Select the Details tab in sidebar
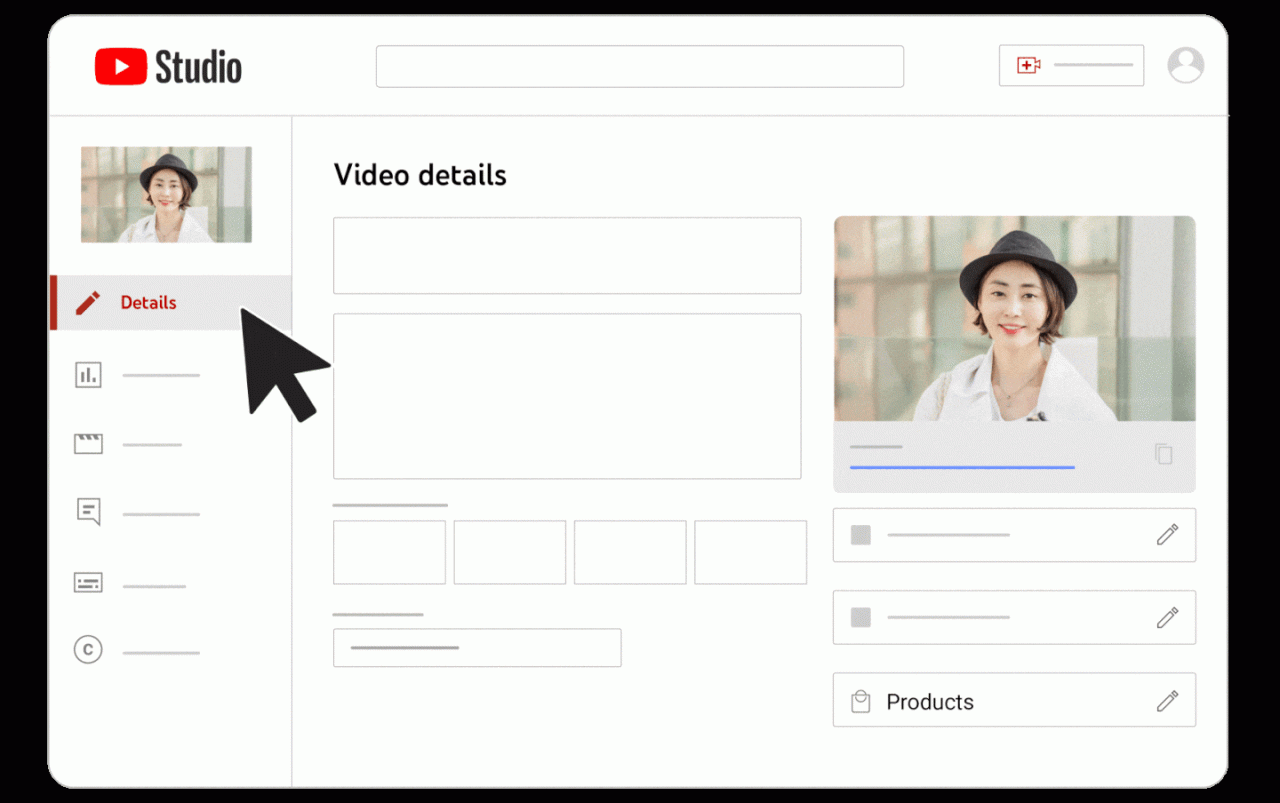The width and height of the screenshot is (1280, 803). coord(148,302)
